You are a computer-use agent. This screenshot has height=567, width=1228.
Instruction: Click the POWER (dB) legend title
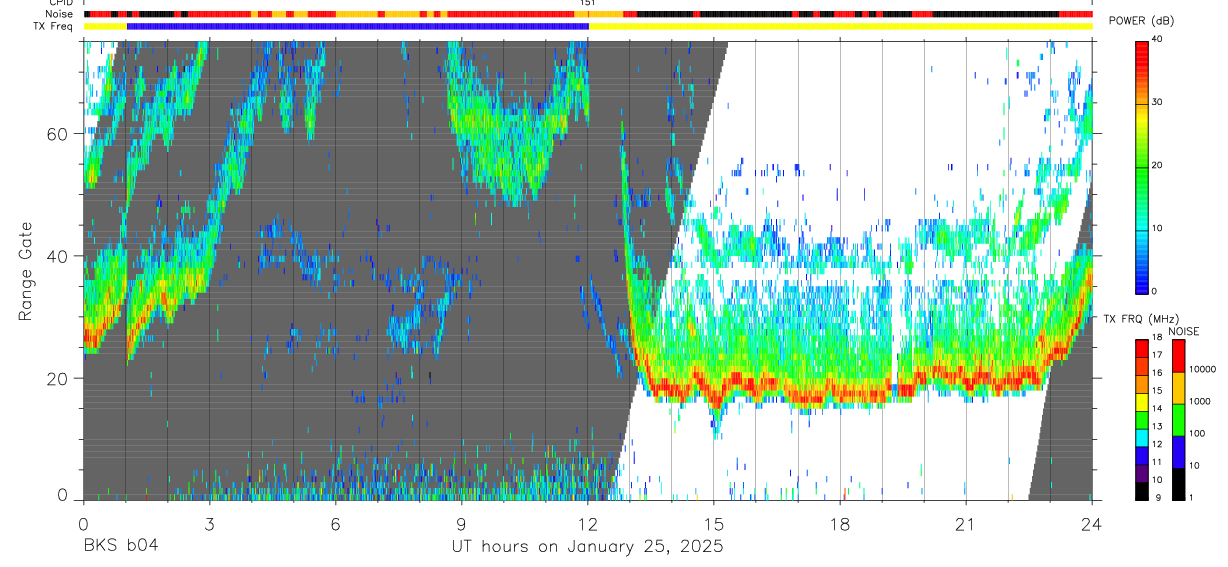[x=1141, y=22]
